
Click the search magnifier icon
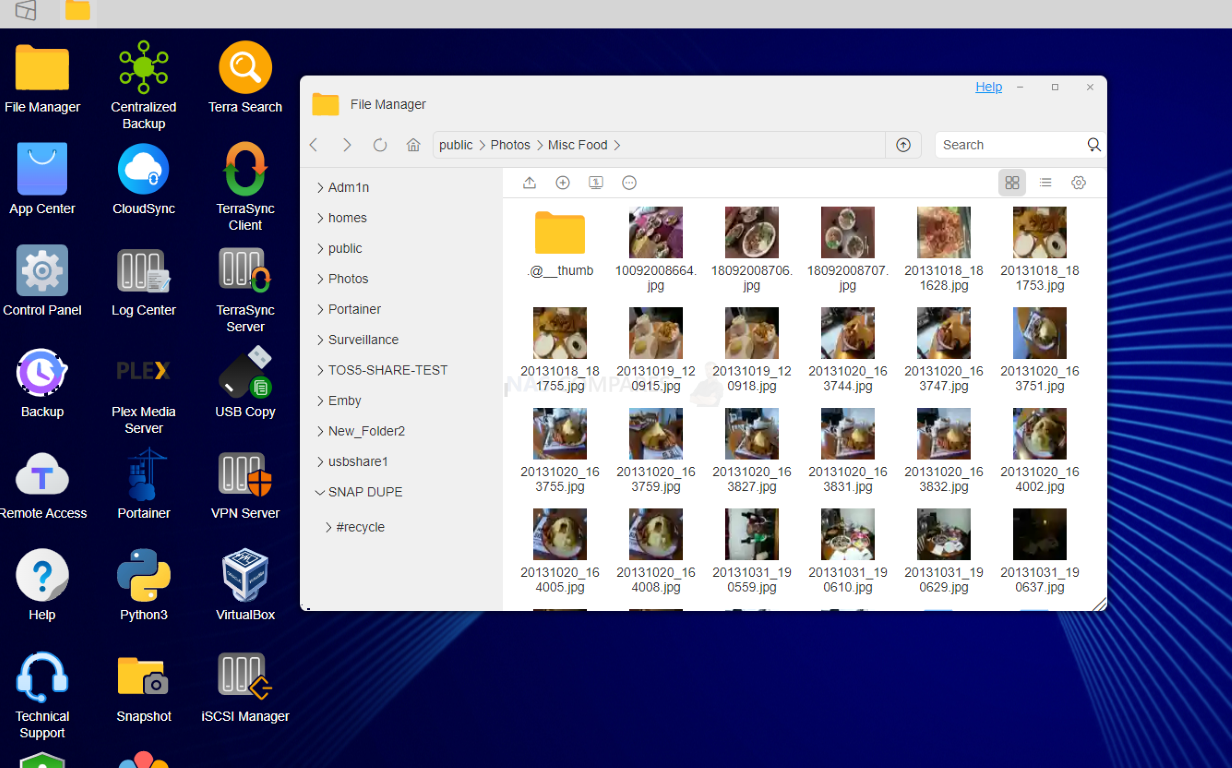[x=1094, y=145]
